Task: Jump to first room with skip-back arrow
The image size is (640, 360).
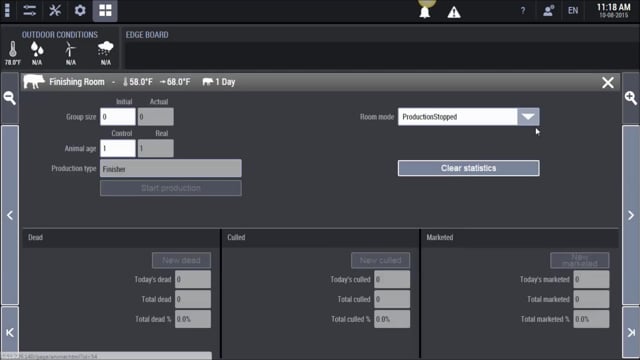Action: [x=10, y=333]
